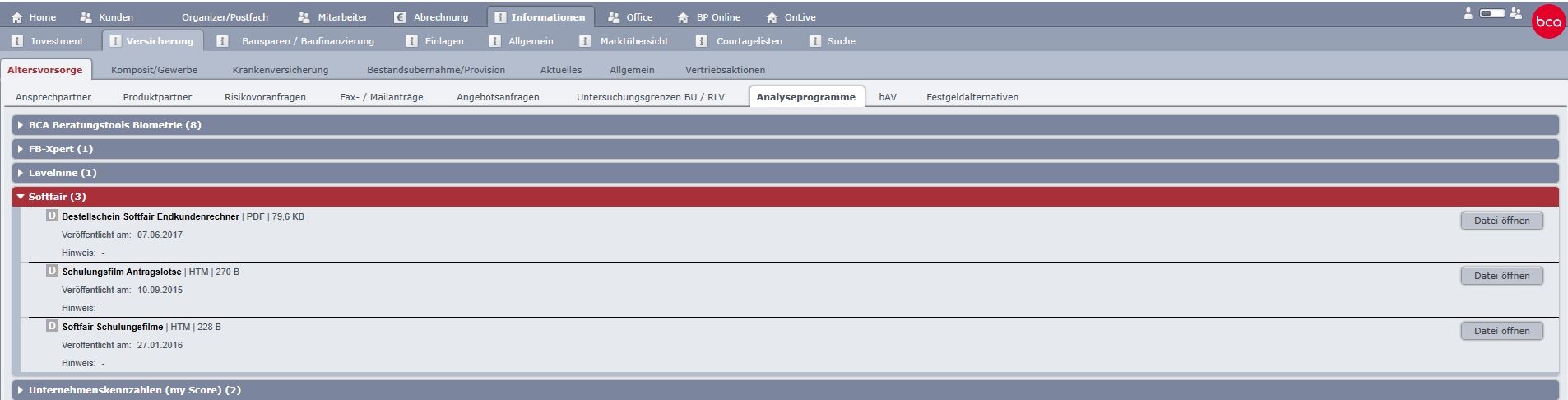1568x400 pixels.
Task: Click the red bca logo
Action: click(x=1548, y=22)
